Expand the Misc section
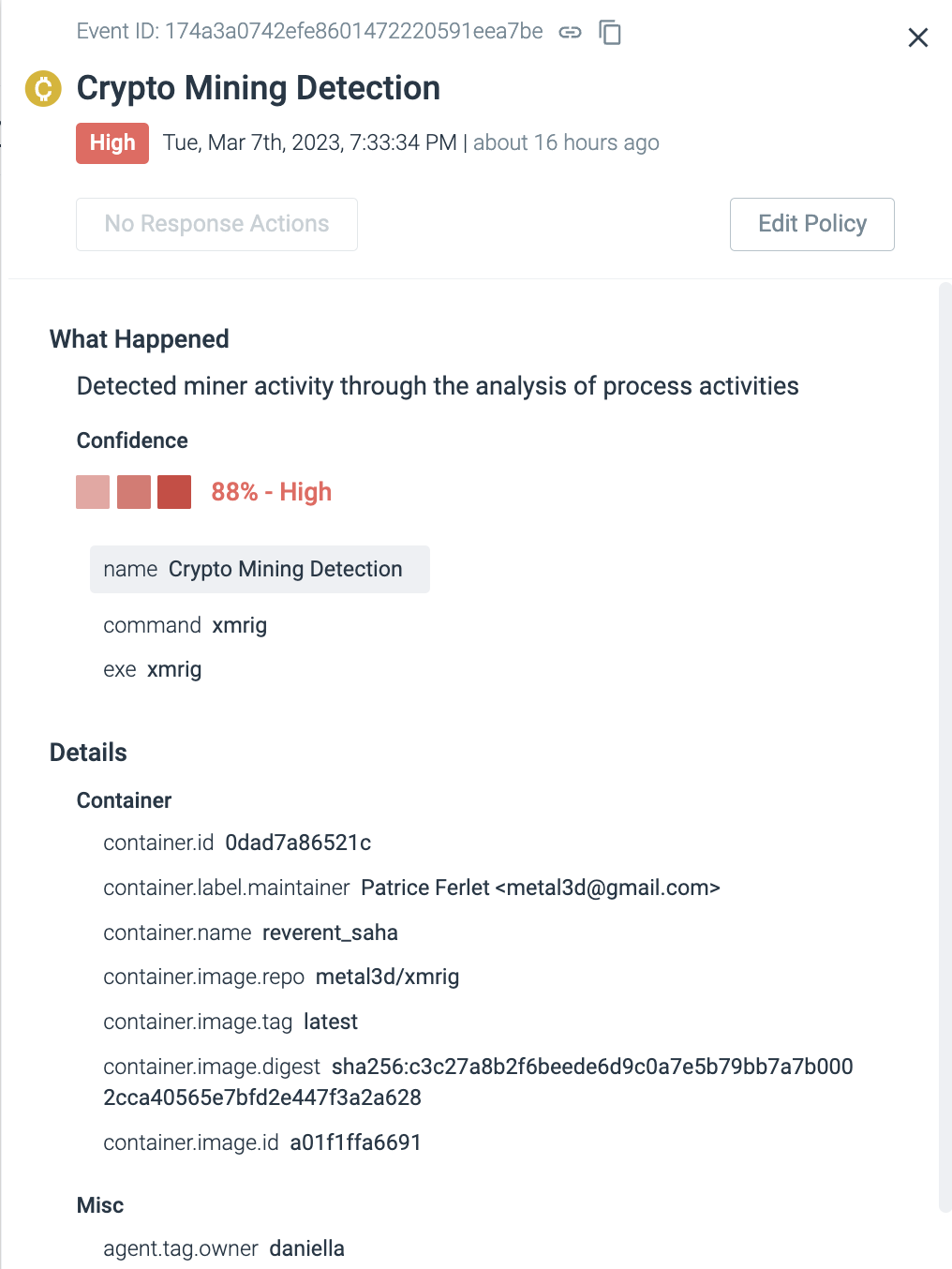 99,1205
